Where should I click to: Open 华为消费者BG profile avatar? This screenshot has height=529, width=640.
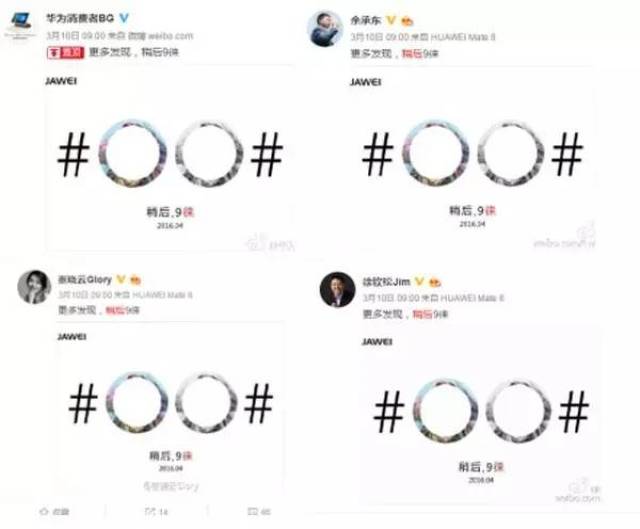21,24
